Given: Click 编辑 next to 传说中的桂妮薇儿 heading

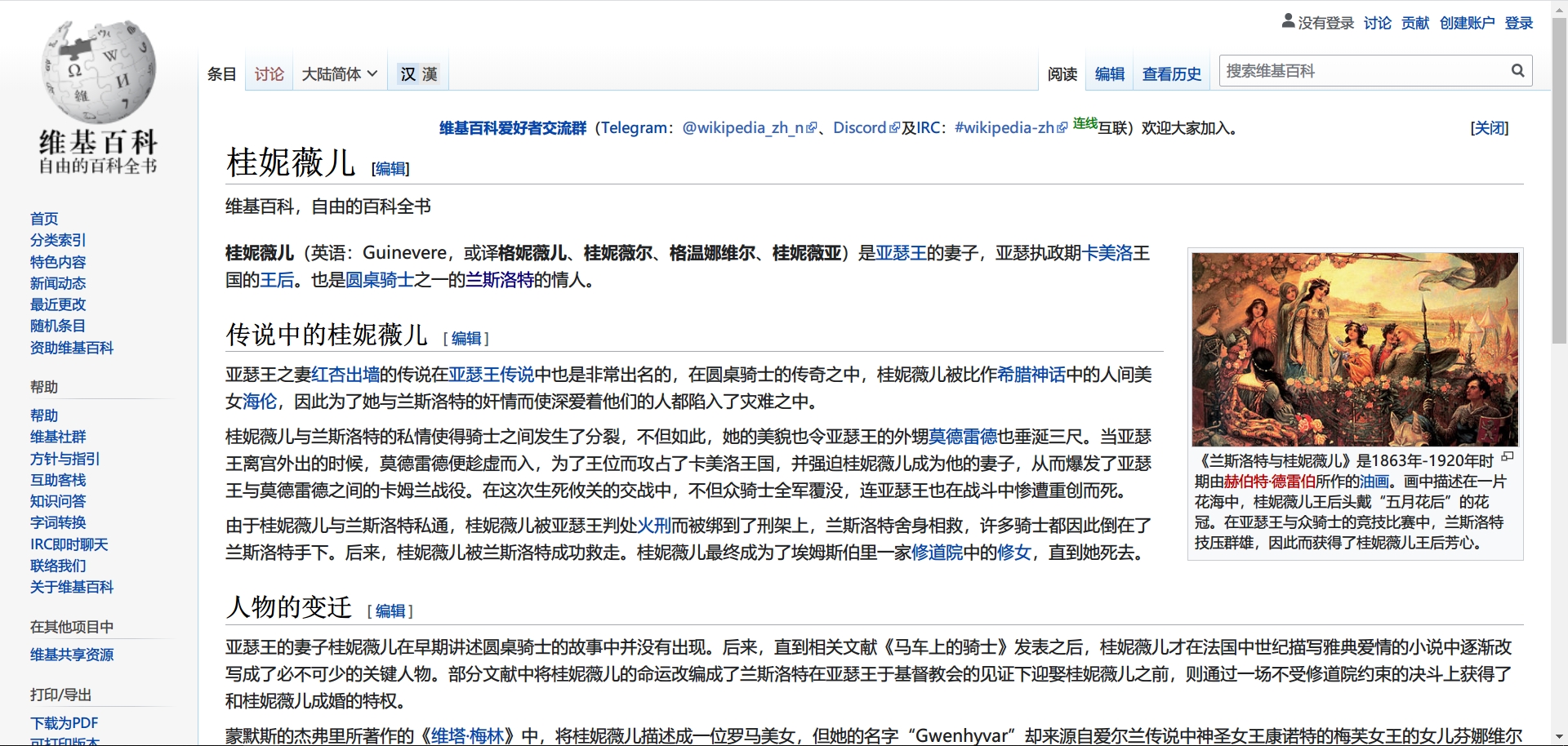Looking at the screenshot, I should point(465,338).
